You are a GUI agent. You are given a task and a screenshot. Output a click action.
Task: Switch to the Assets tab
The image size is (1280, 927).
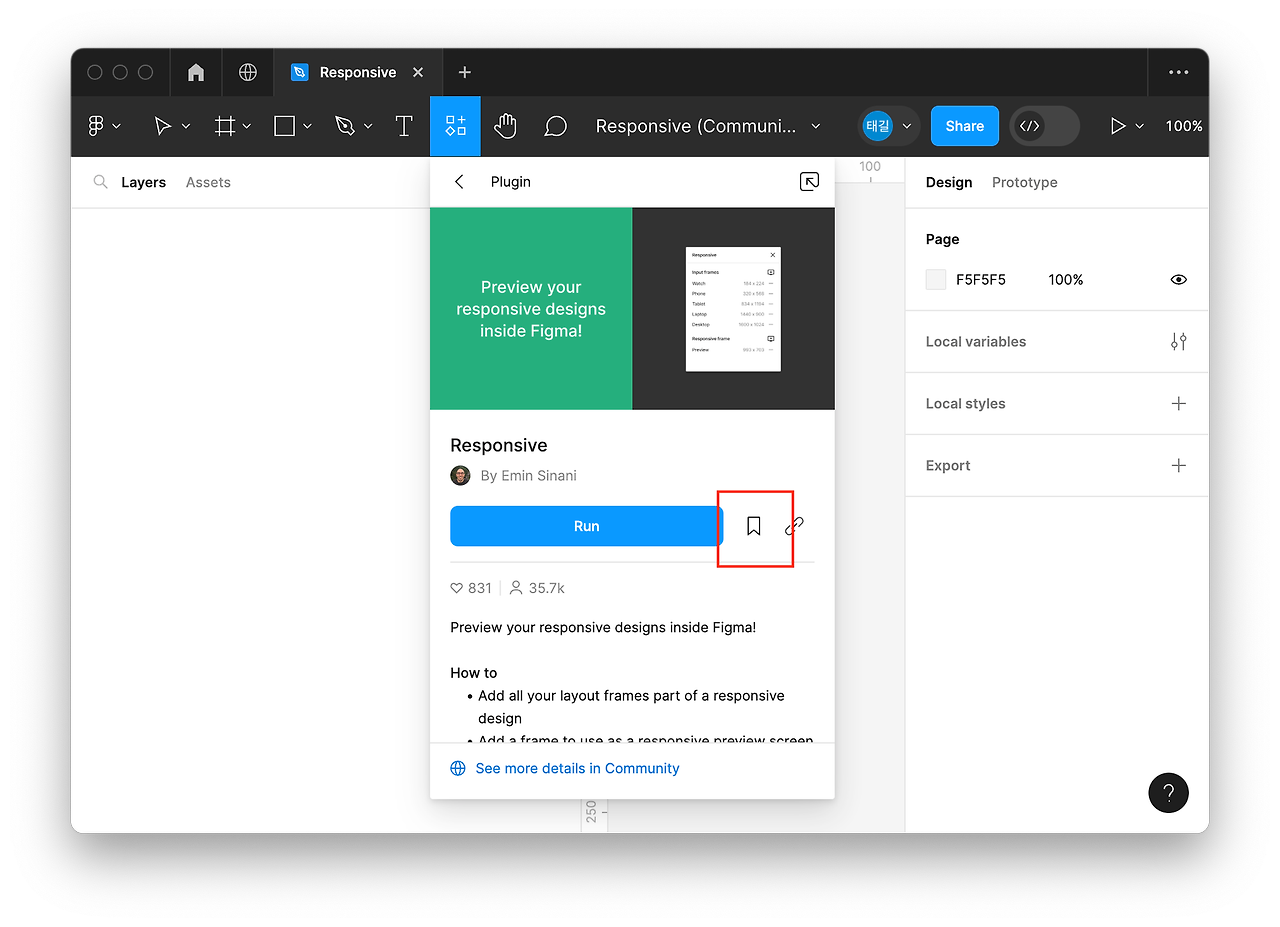click(x=208, y=182)
